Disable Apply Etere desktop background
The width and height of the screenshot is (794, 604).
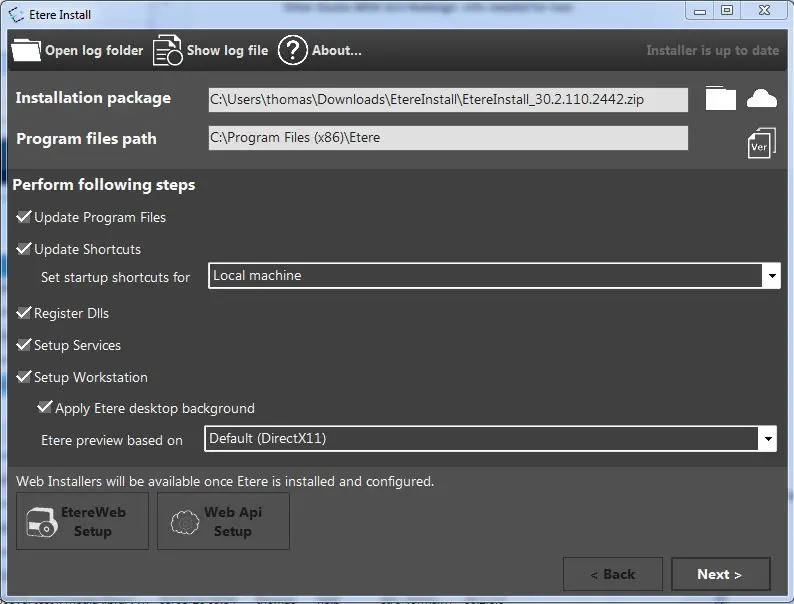tap(45, 408)
